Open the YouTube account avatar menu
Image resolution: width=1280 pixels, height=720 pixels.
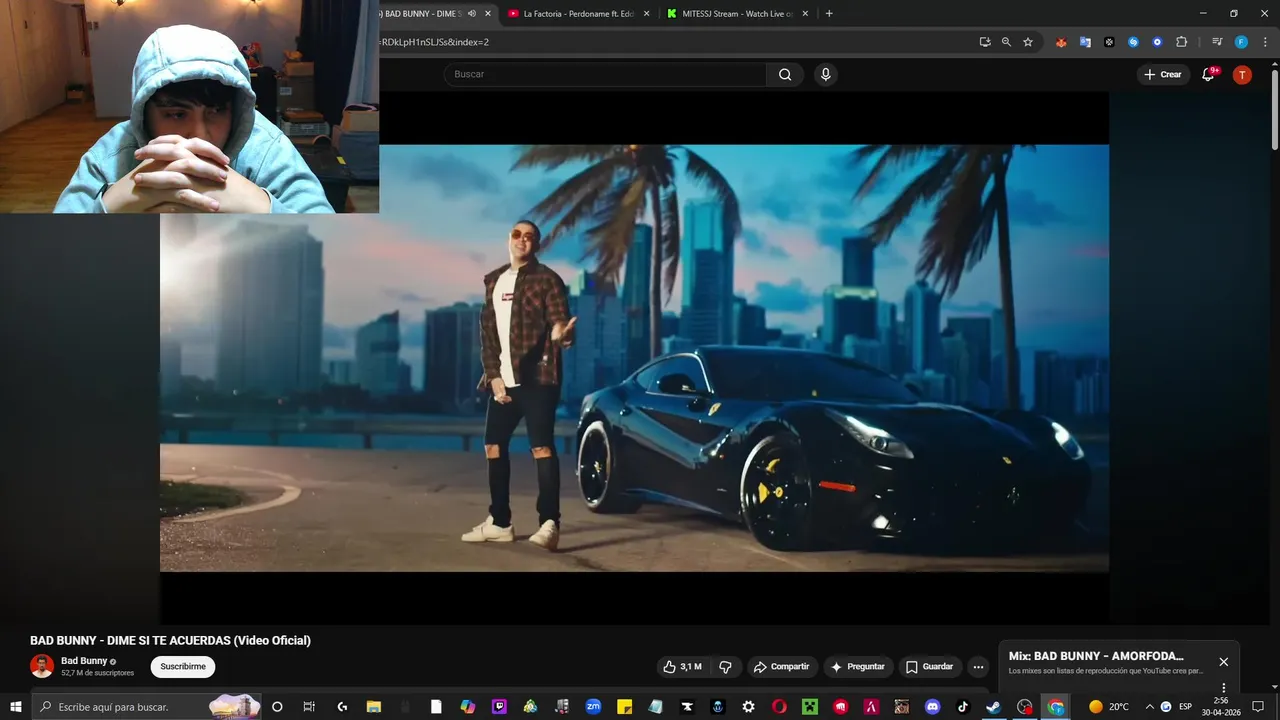click(1242, 74)
